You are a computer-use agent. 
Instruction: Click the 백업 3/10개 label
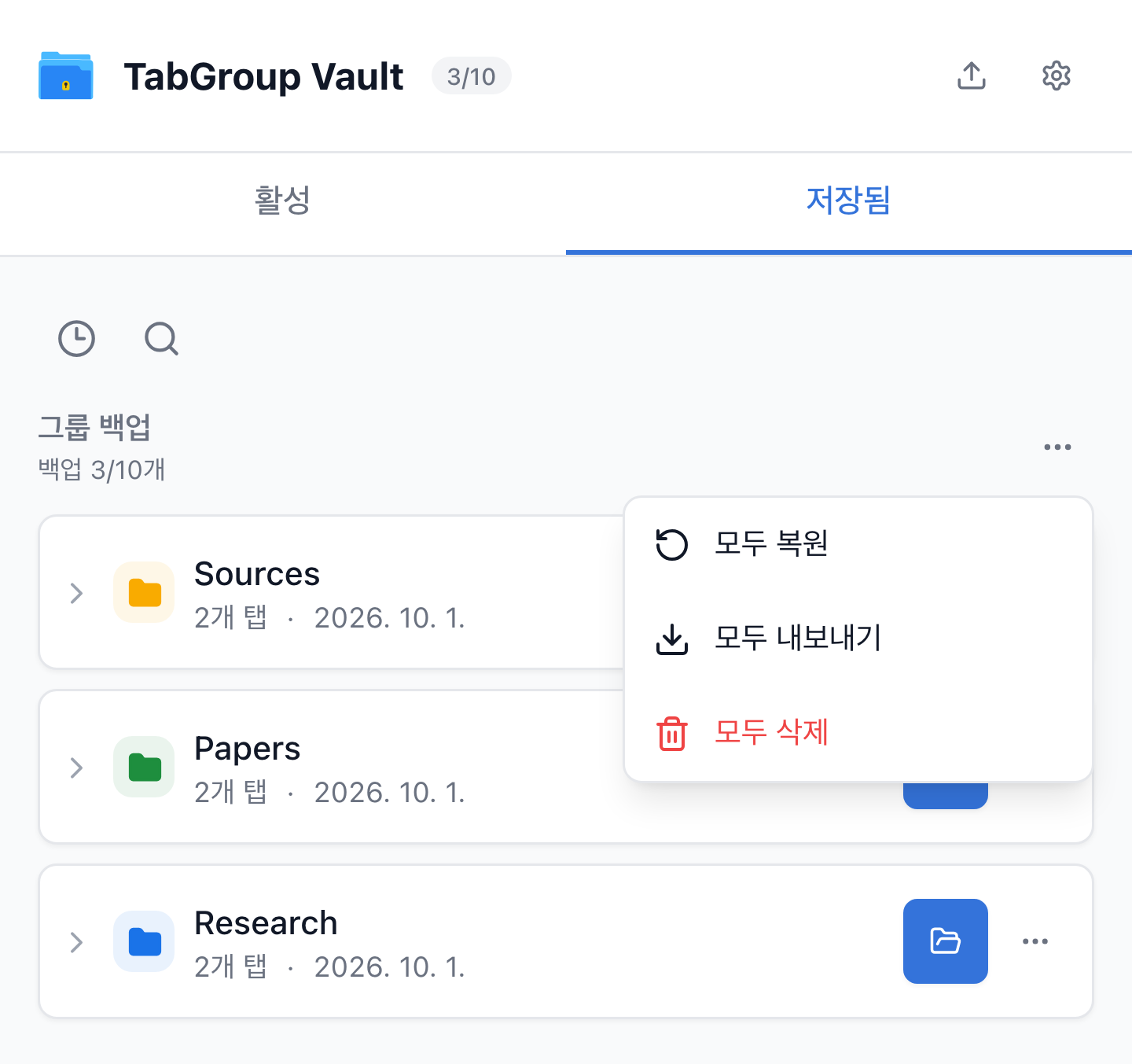(102, 469)
